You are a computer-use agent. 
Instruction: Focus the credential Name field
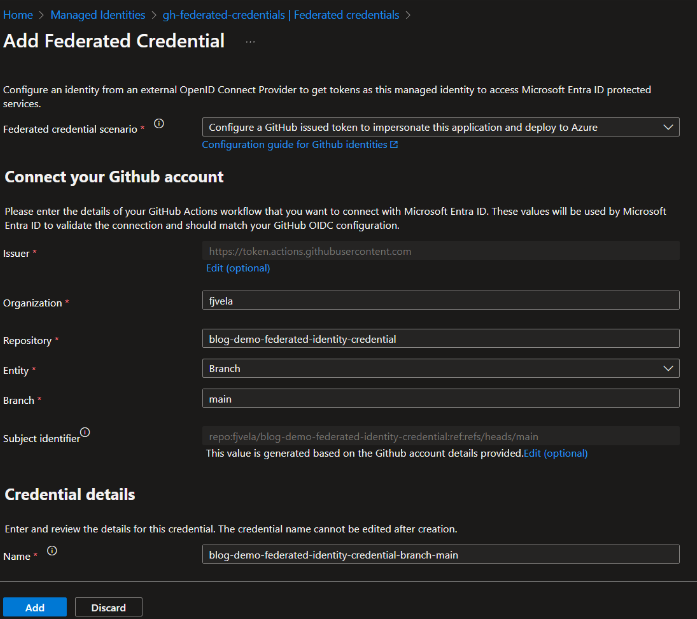[x=441, y=554]
